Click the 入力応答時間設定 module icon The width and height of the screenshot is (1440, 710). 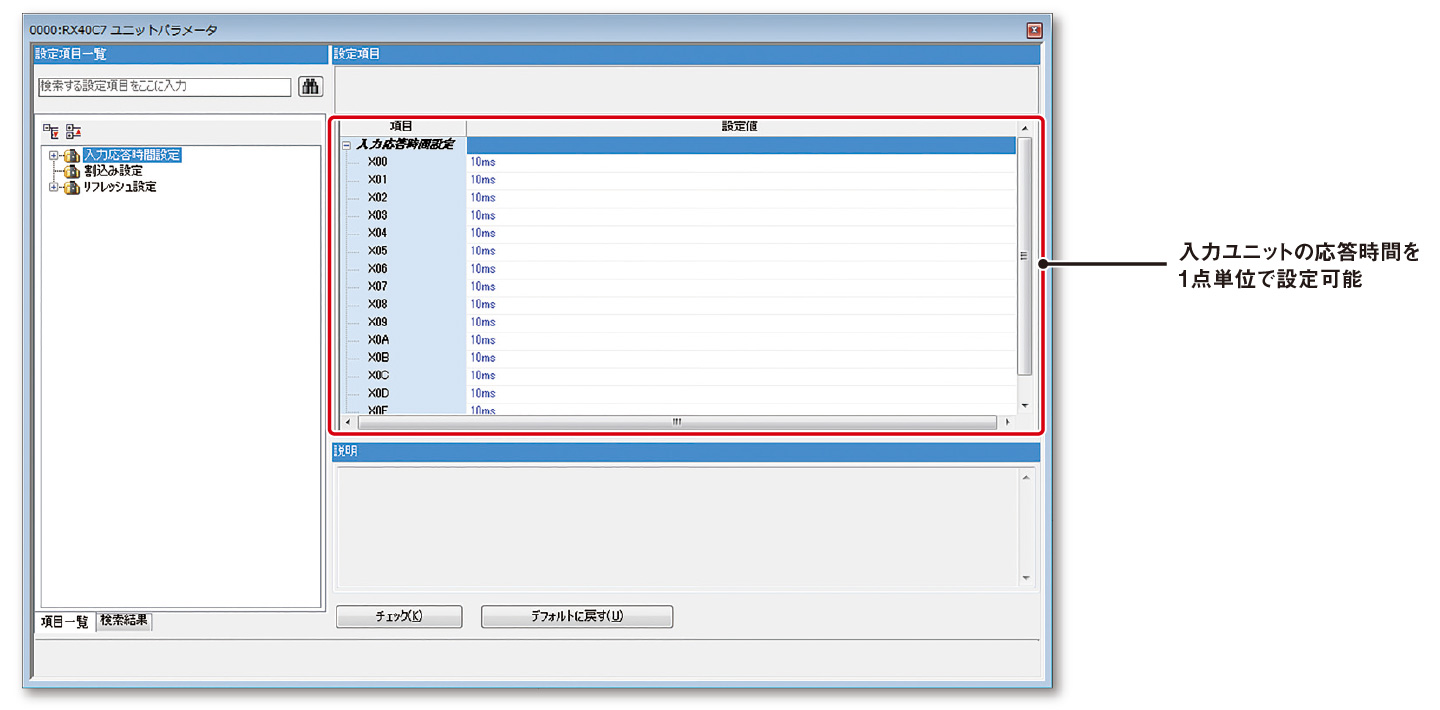point(71,156)
